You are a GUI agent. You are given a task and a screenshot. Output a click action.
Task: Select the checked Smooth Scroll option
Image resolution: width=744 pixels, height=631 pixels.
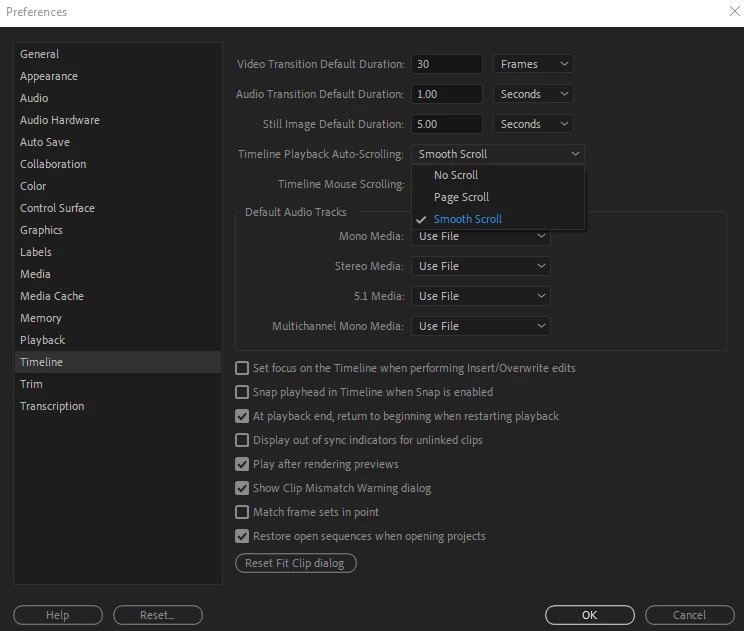pos(498,219)
